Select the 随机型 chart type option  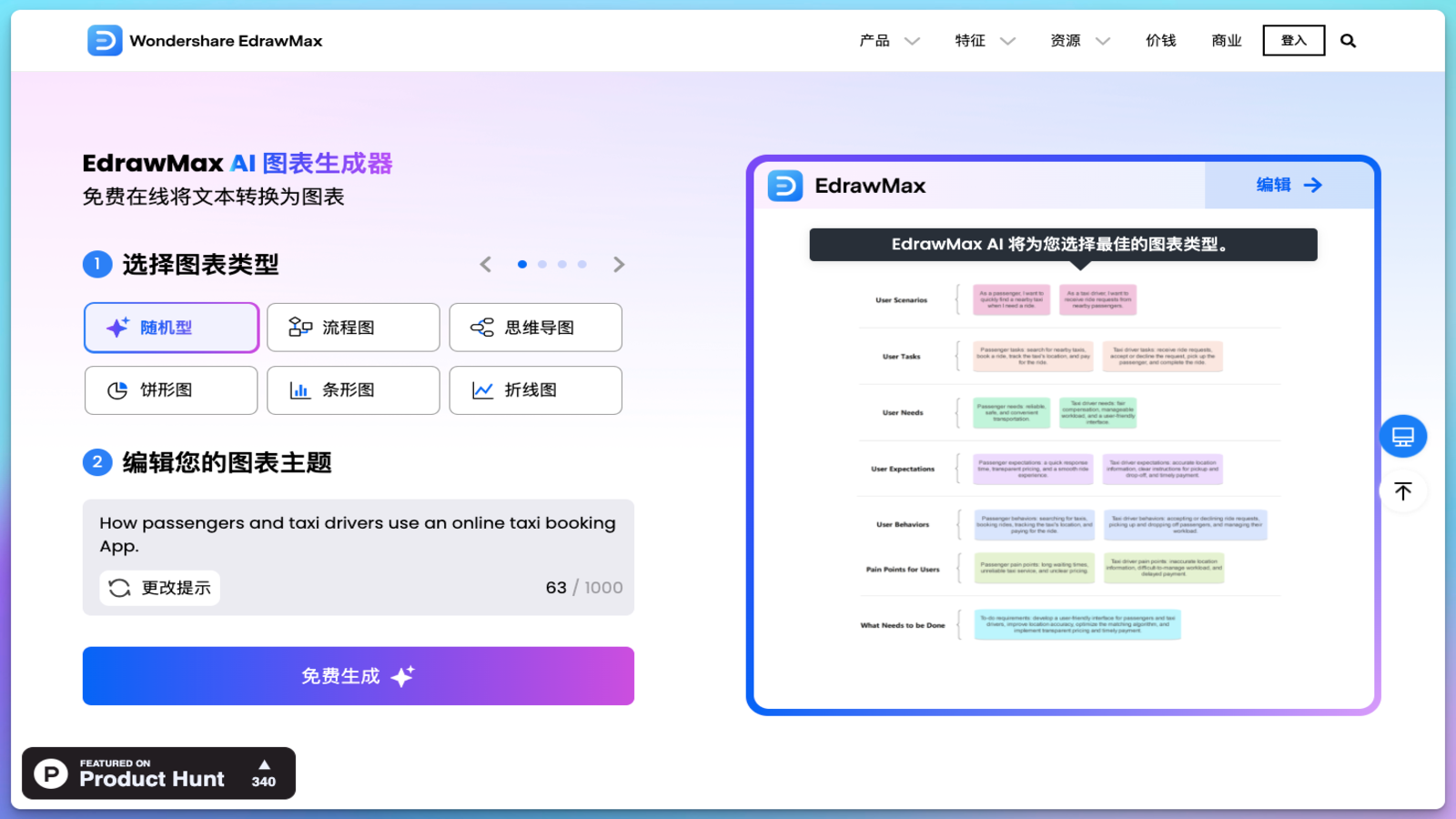click(171, 328)
